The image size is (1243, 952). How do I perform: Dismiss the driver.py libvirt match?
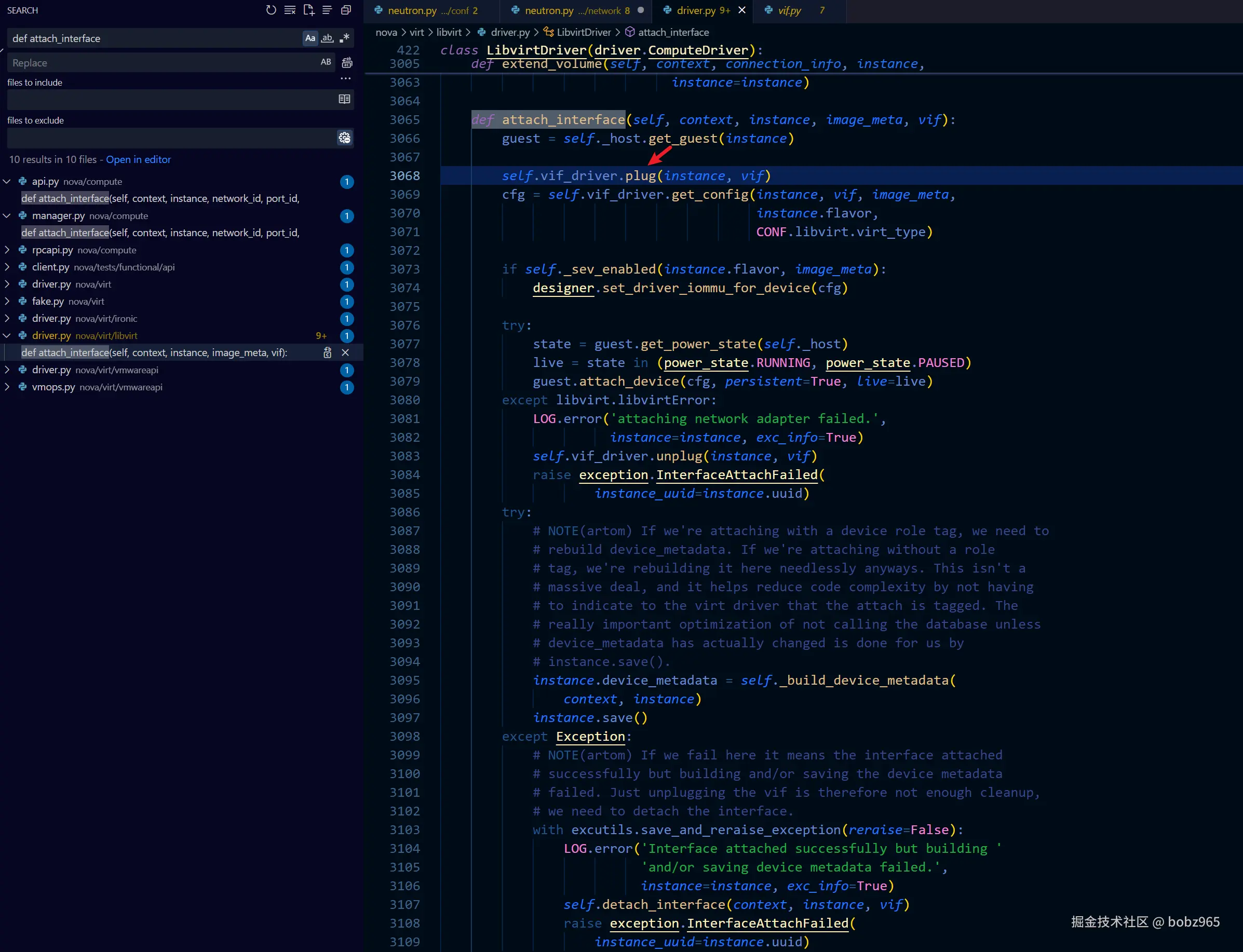(x=345, y=352)
